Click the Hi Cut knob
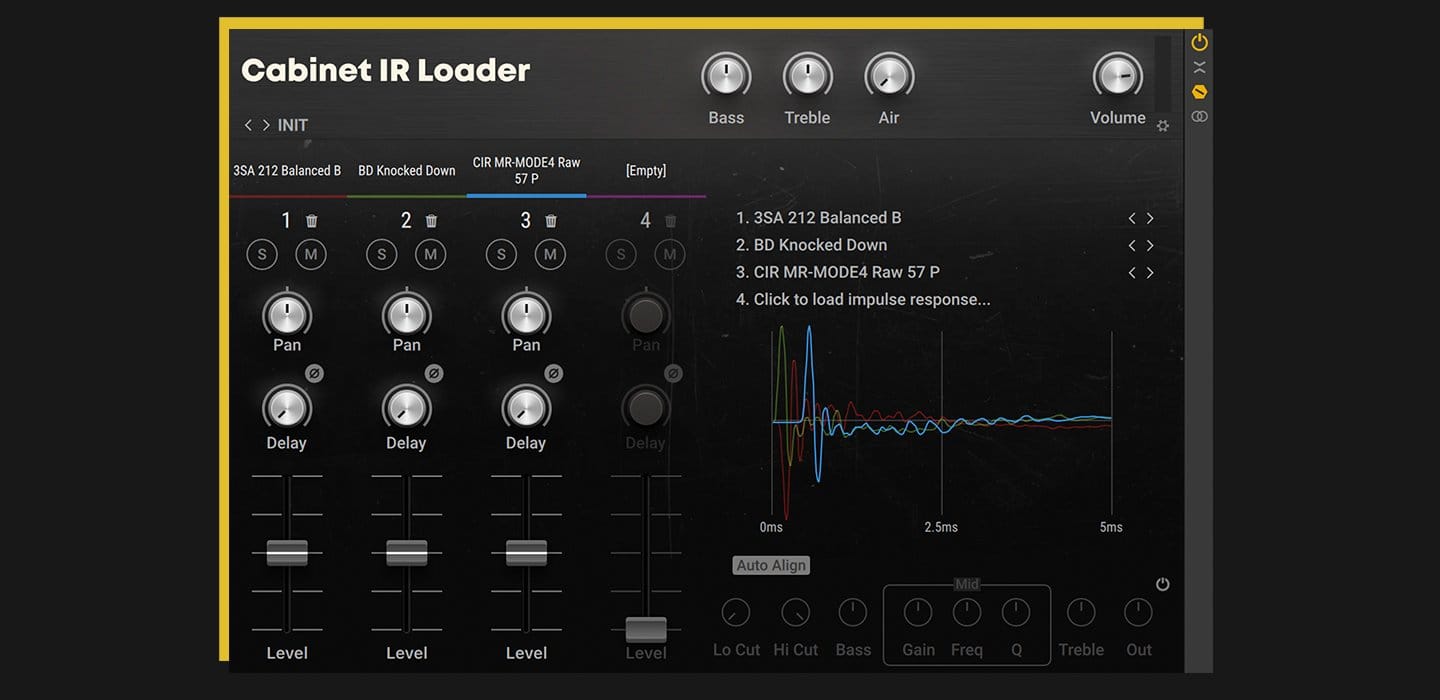 click(x=795, y=613)
